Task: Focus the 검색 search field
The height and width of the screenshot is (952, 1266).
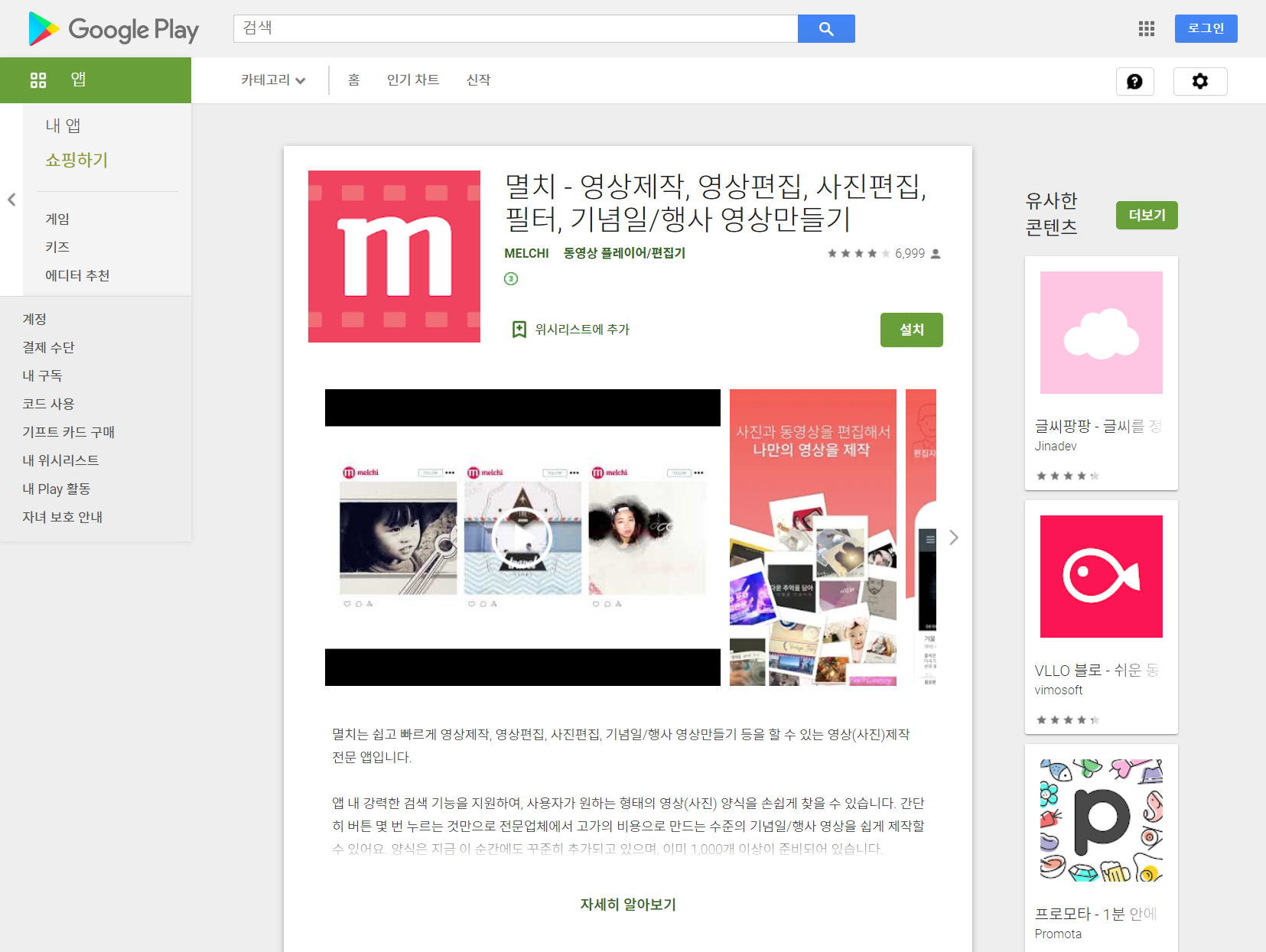Action: [x=516, y=28]
